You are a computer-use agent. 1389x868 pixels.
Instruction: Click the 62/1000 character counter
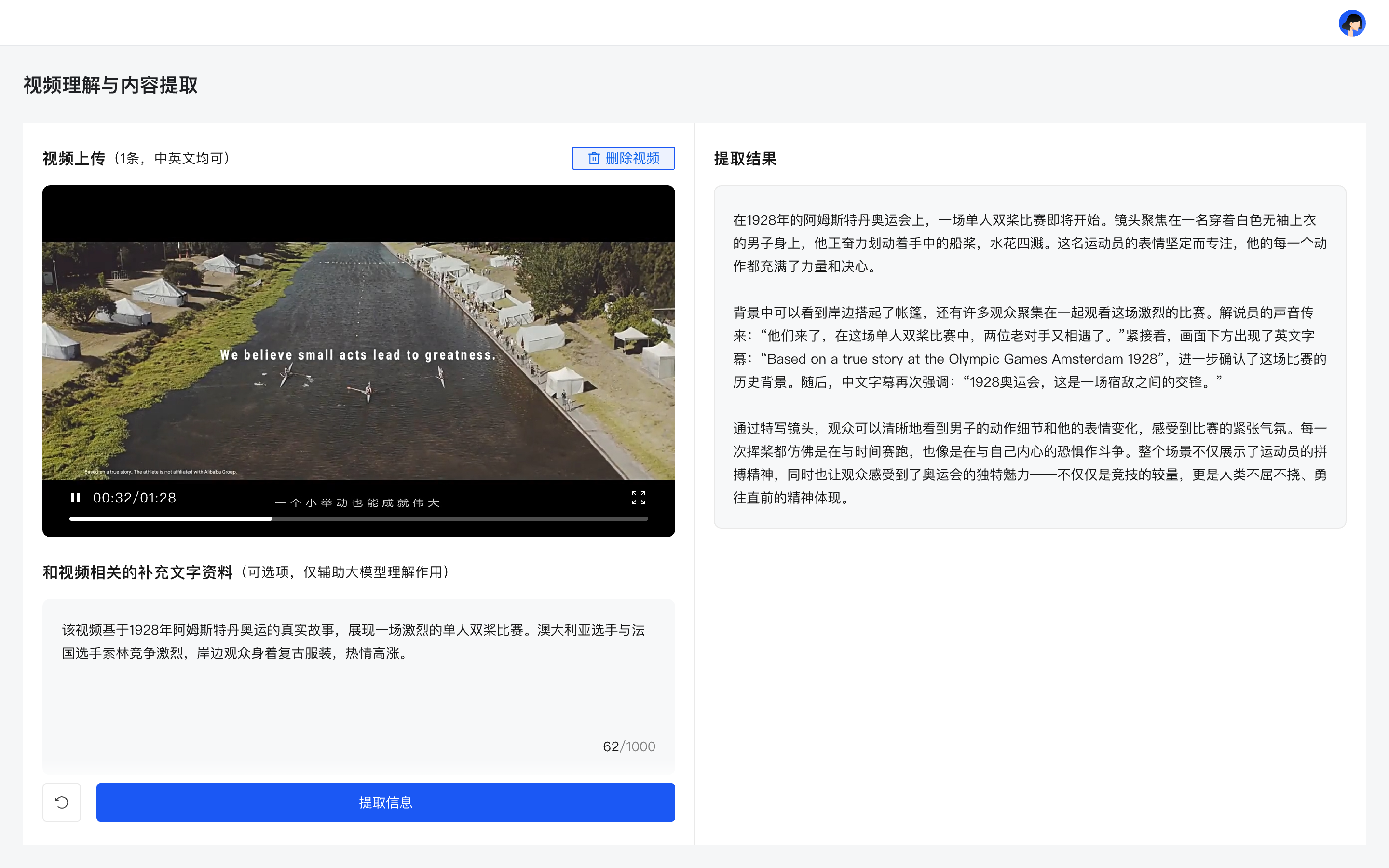coord(628,746)
